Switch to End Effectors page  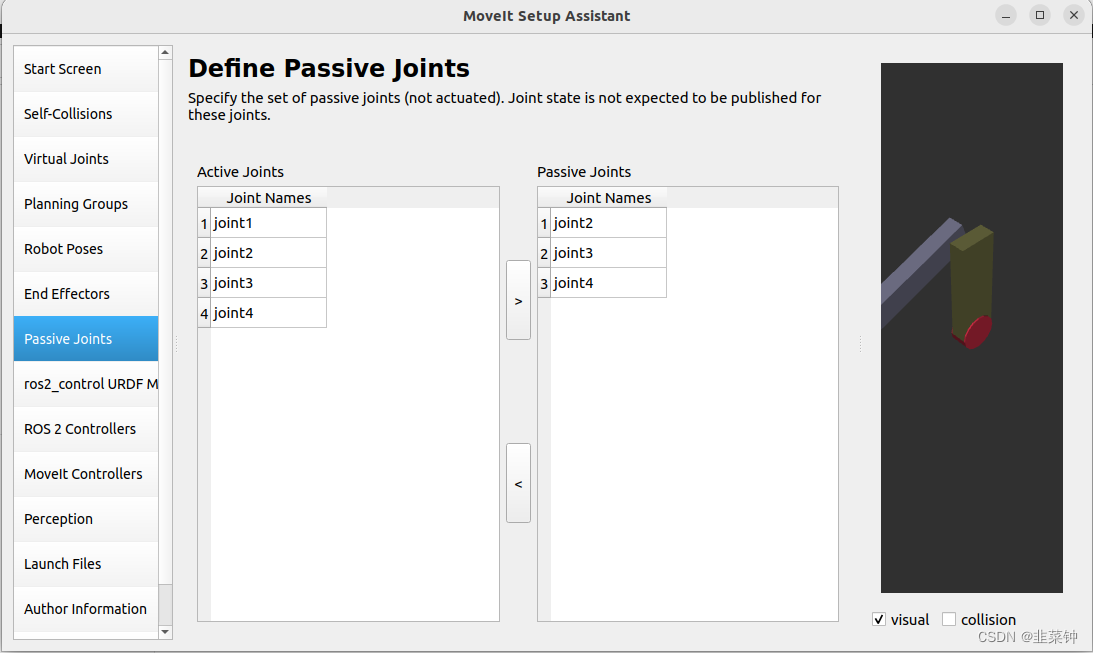coord(86,294)
